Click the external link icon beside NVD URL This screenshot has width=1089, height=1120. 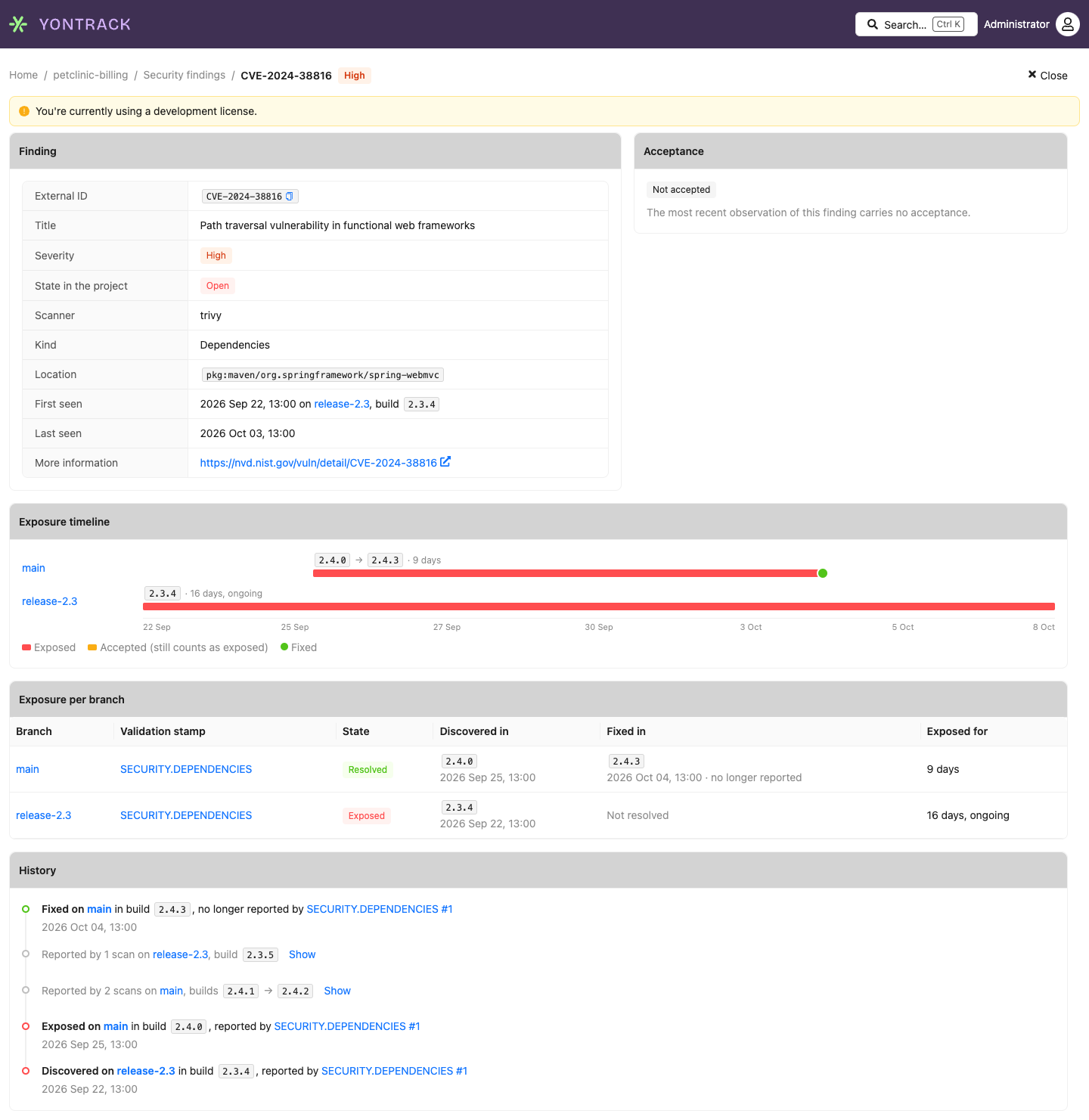(x=445, y=462)
